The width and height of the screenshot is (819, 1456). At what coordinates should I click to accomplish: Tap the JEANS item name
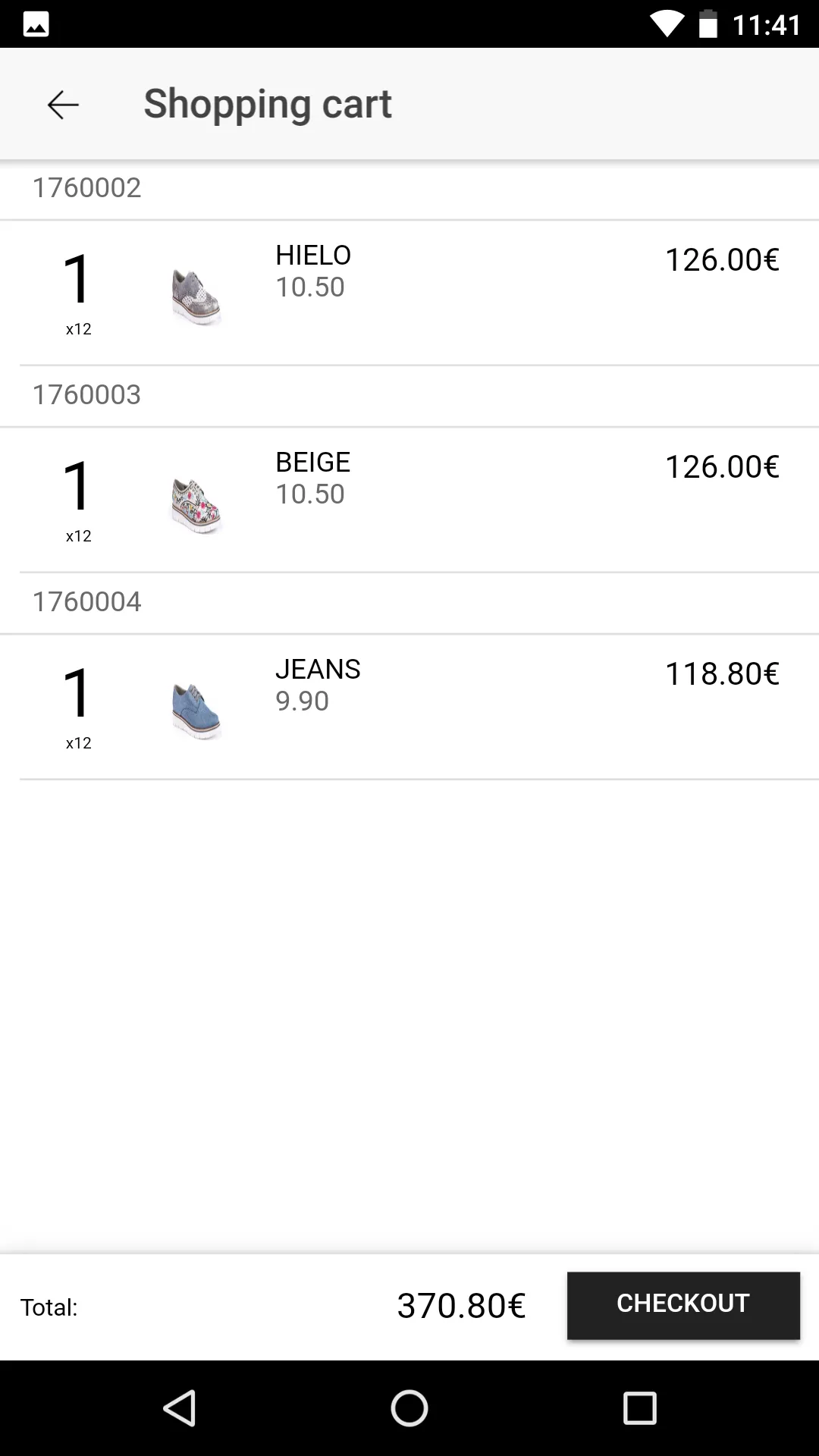(318, 670)
